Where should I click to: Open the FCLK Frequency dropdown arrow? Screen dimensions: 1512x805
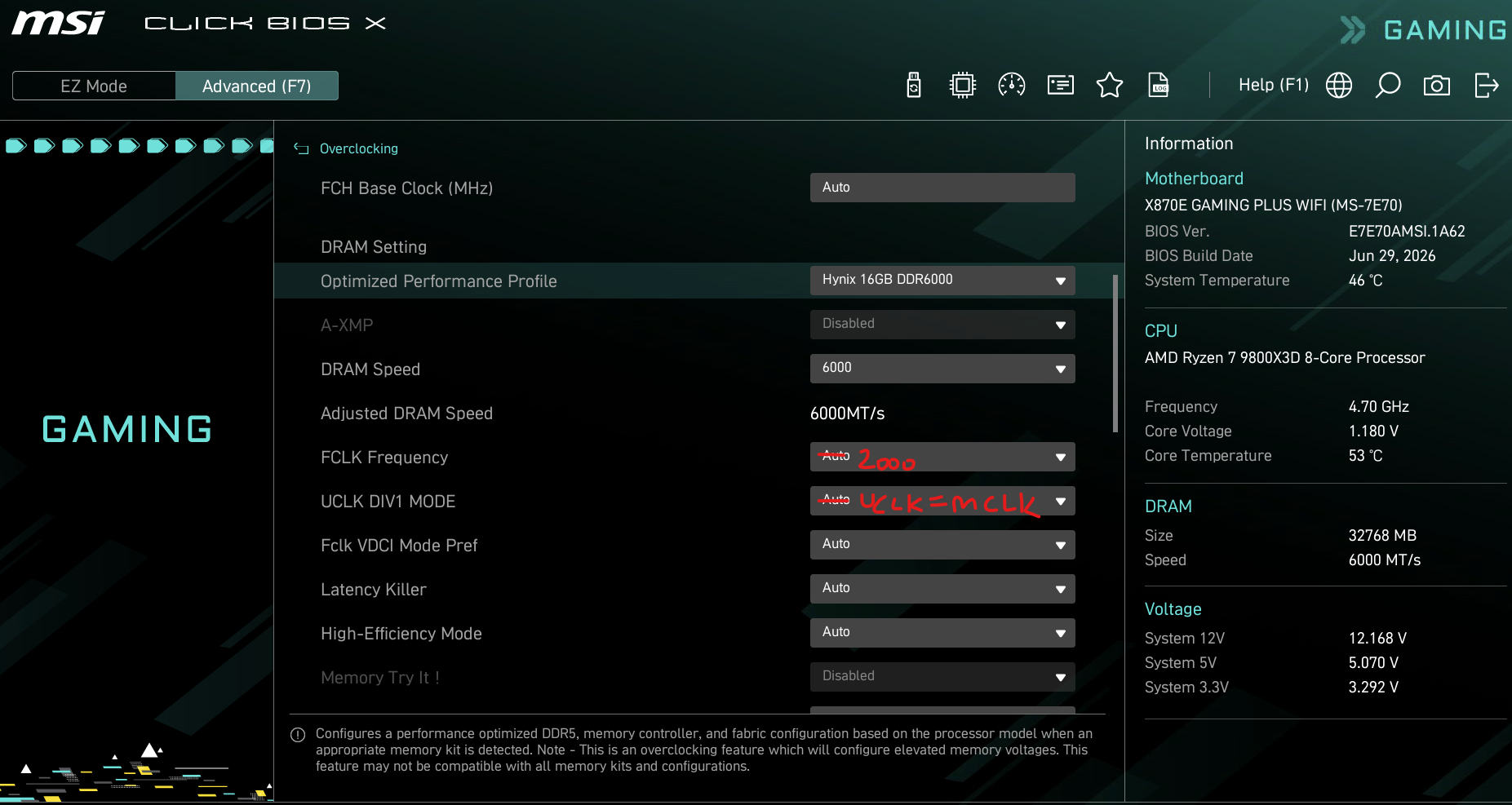click(x=1061, y=458)
